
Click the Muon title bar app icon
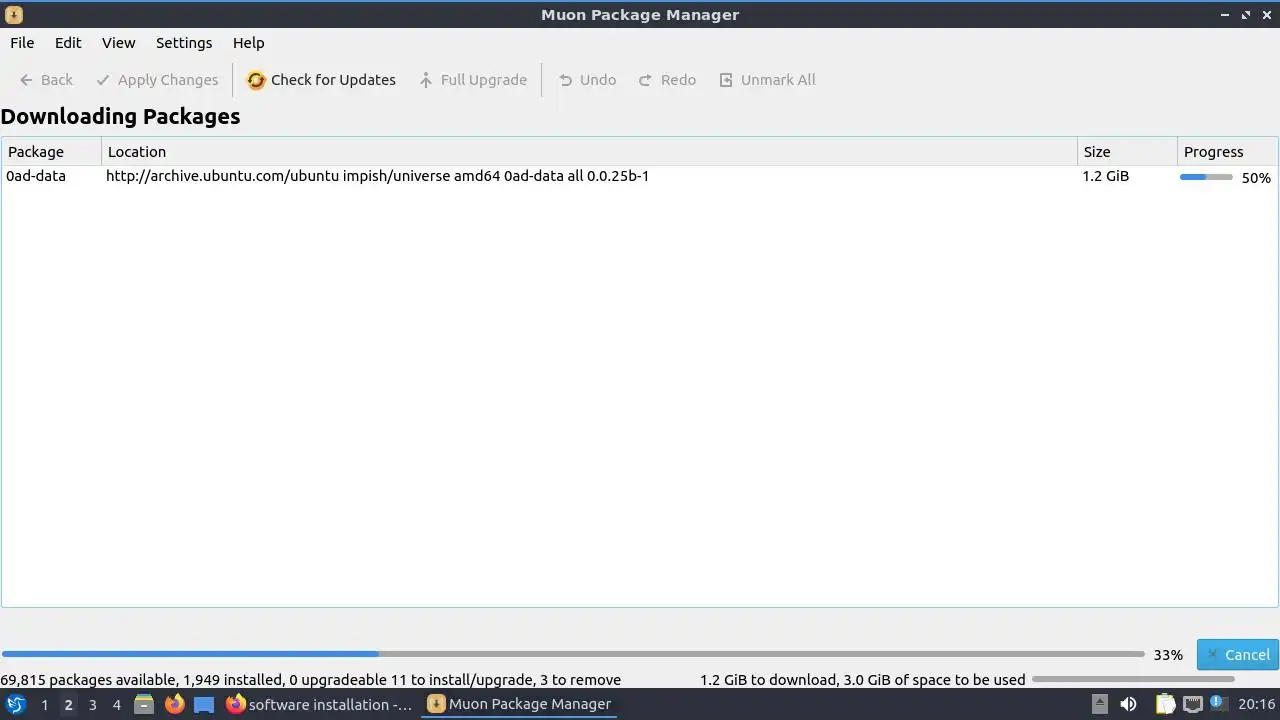(14, 15)
